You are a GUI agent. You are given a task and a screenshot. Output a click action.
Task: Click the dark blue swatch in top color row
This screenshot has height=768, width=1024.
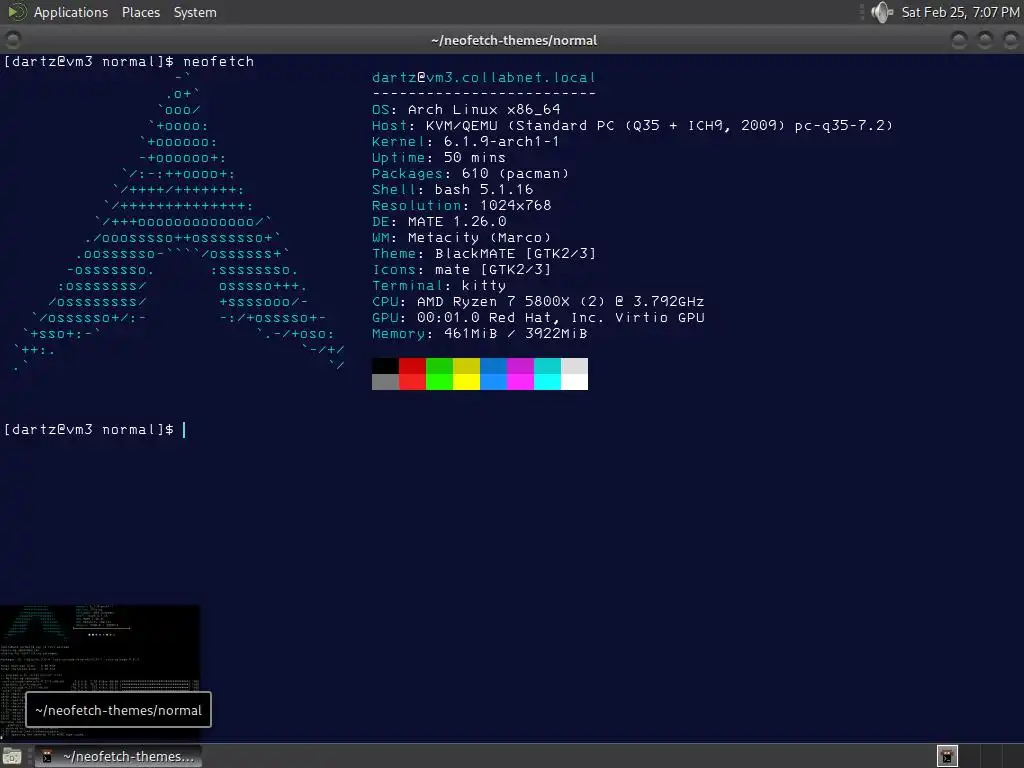pos(493,366)
